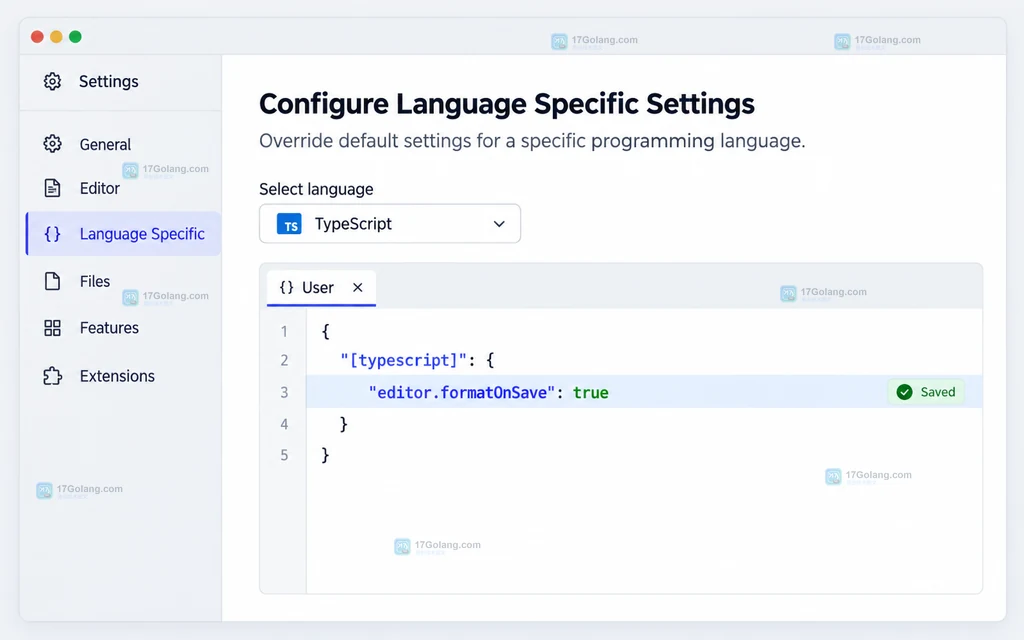1024x640 pixels.
Task: Click the "editor.formatOnSave" key
Action: [462, 392]
